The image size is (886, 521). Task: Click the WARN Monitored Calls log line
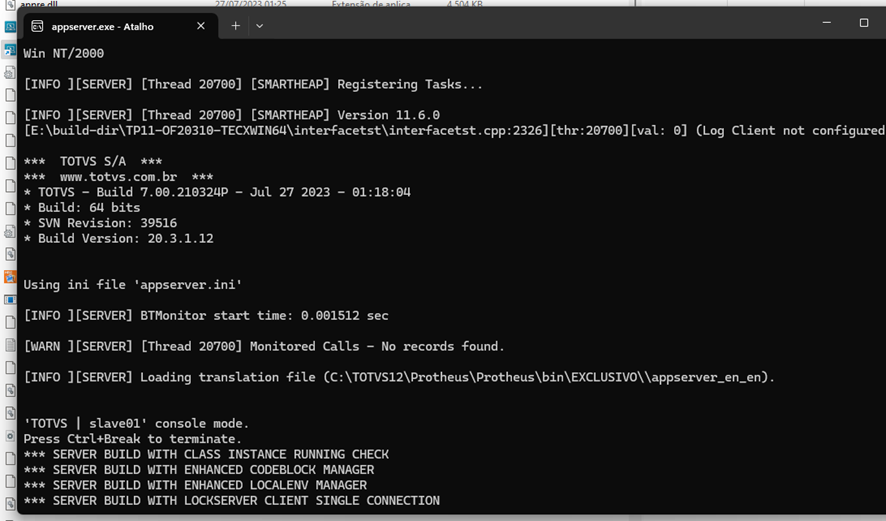coord(264,346)
